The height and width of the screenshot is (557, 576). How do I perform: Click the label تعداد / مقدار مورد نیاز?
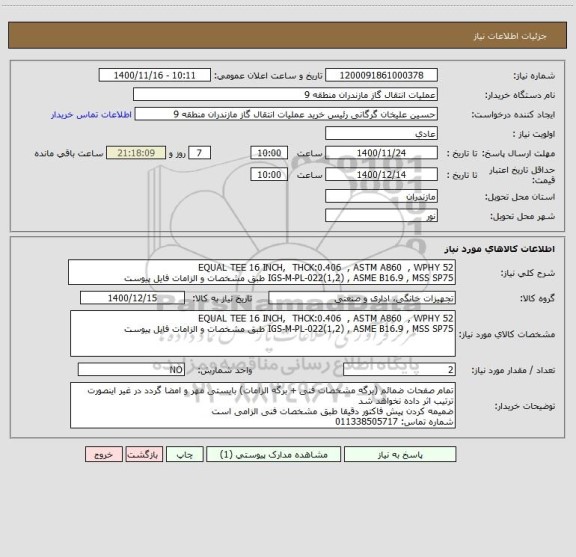(x=513, y=370)
